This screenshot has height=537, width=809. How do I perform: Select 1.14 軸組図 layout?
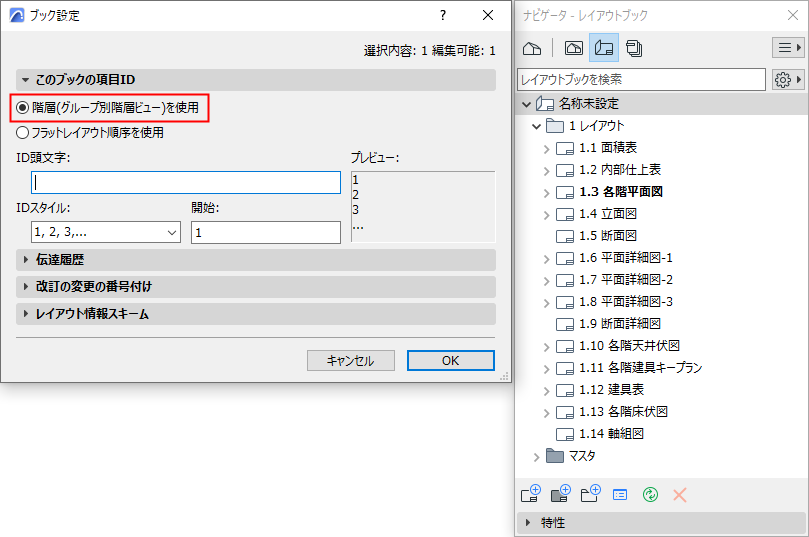pyautogui.click(x=611, y=434)
